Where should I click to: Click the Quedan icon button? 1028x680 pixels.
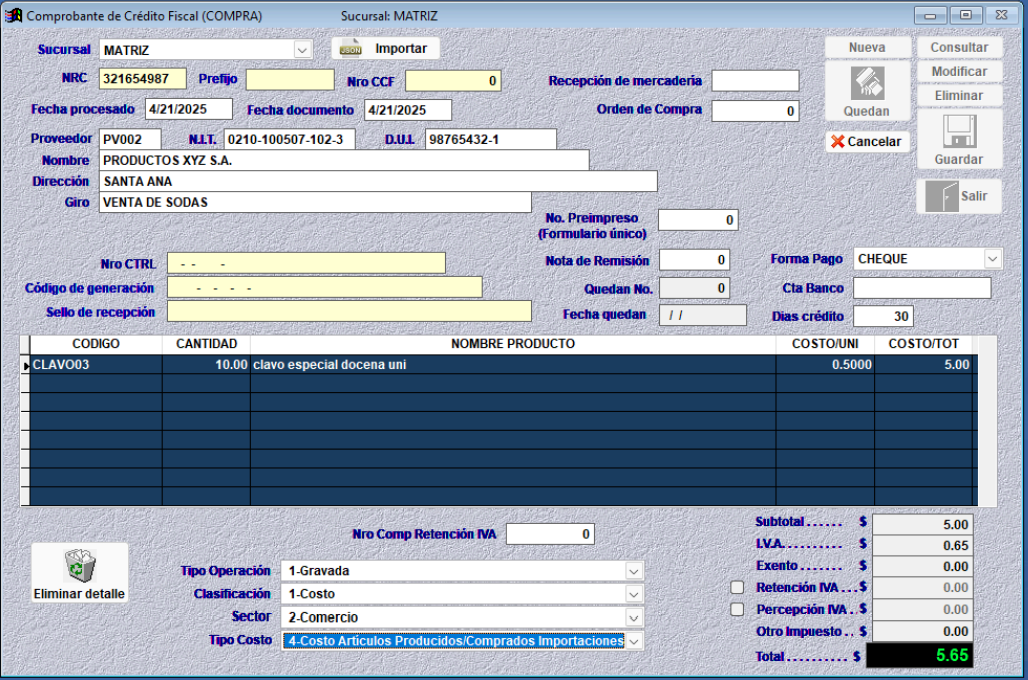point(866,83)
